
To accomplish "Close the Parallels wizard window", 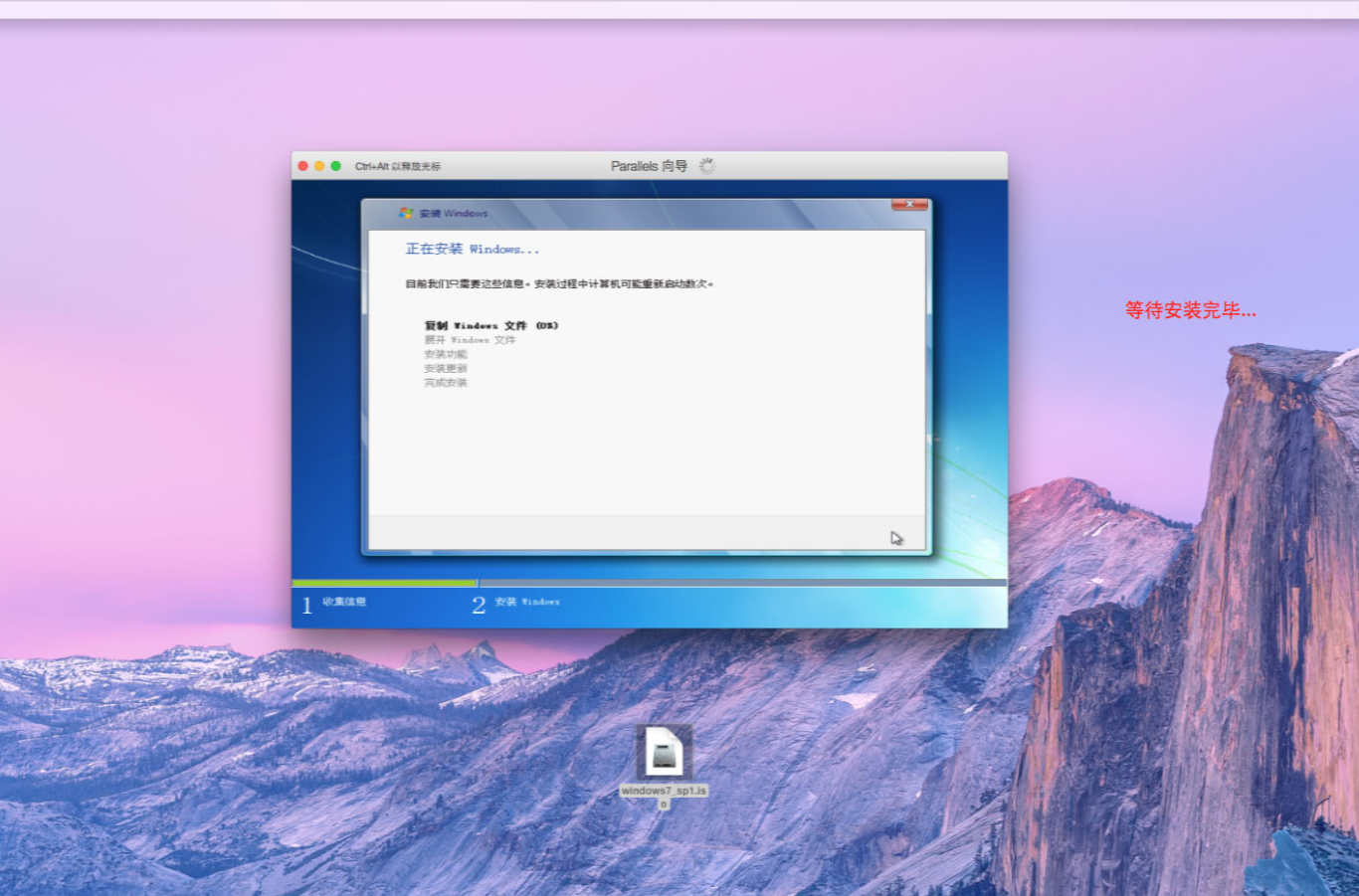I will pos(303,166).
